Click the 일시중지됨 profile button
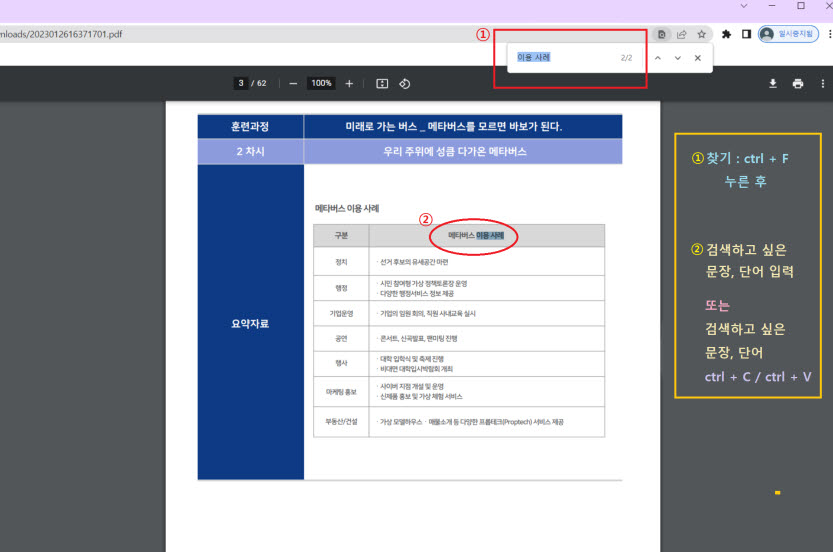This screenshot has width=833, height=552. point(788,34)
